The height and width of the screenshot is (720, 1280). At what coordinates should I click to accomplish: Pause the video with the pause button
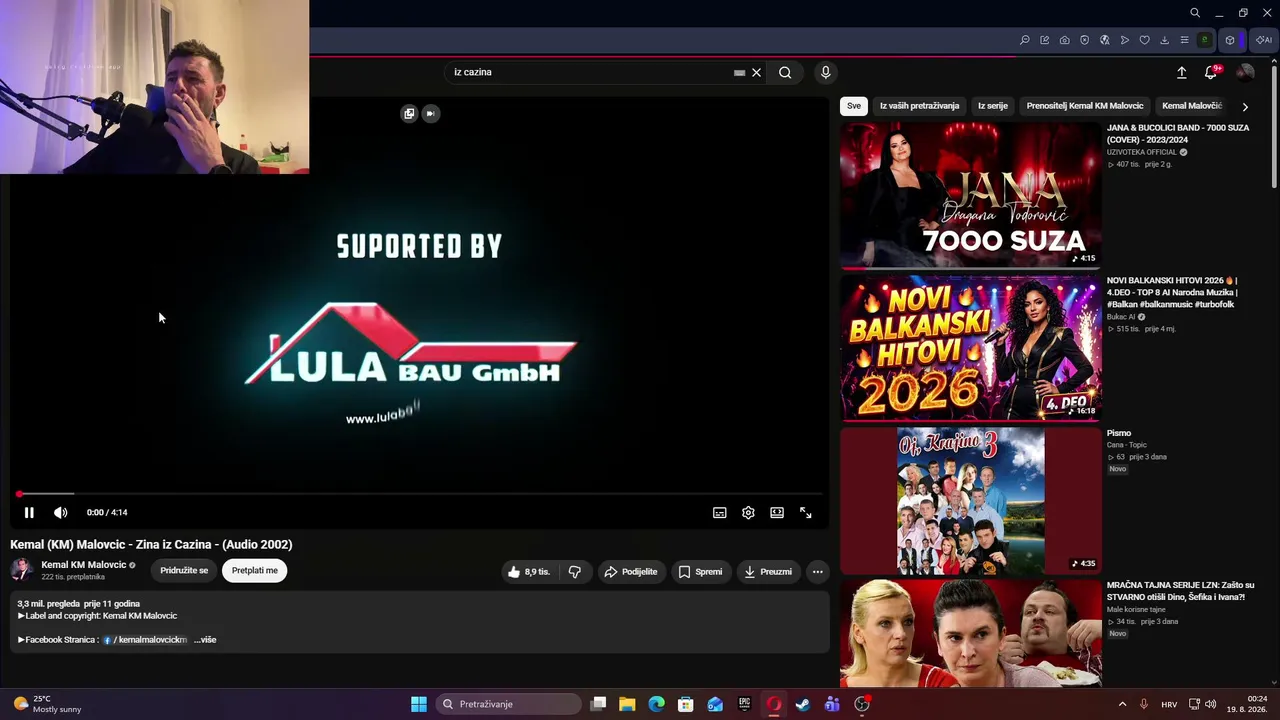point(29,513)
